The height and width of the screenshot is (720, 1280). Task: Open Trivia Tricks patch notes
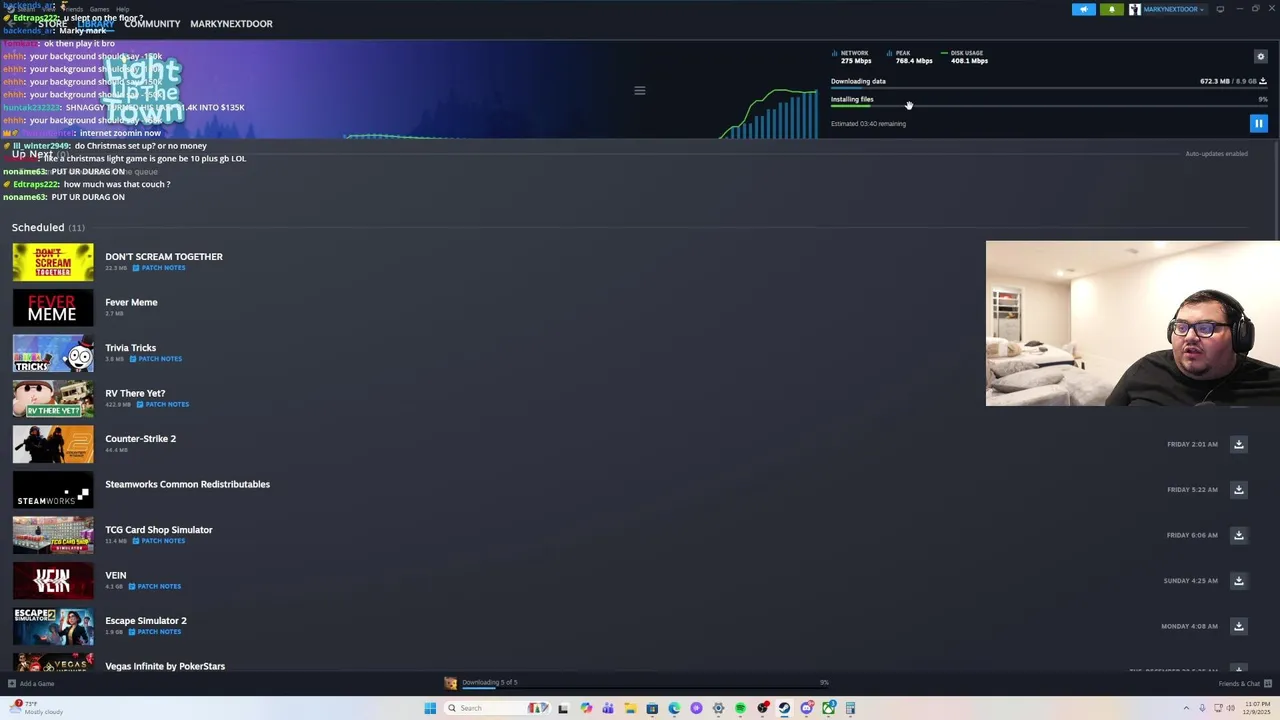(x=155, y=359)
